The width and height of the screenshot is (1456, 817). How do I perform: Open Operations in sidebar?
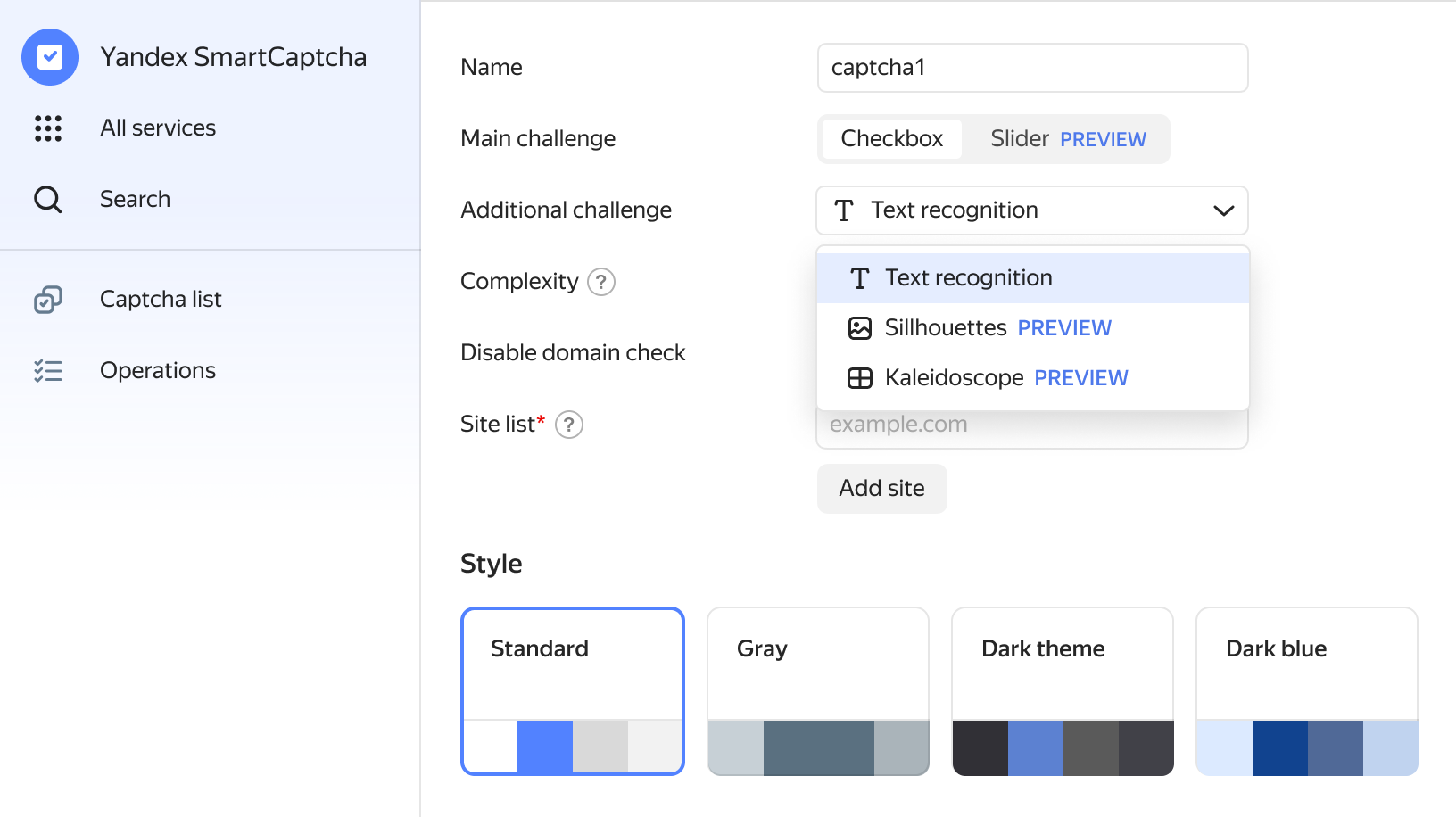(x=158, y=371)
